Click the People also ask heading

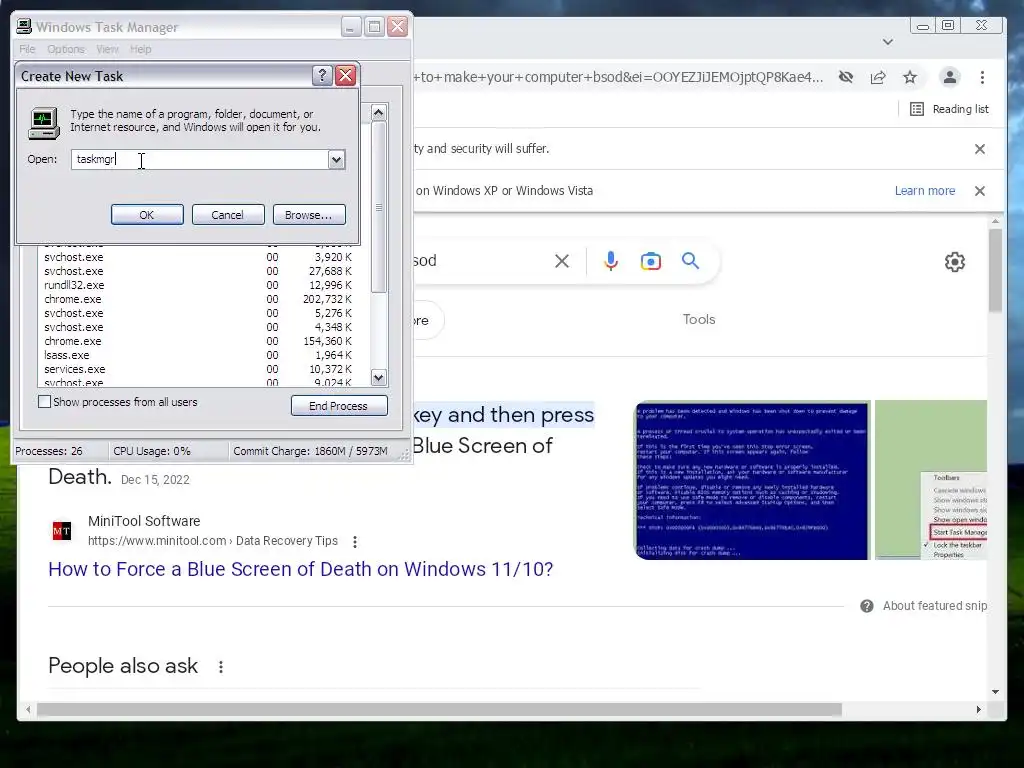[x=123, y=665]
